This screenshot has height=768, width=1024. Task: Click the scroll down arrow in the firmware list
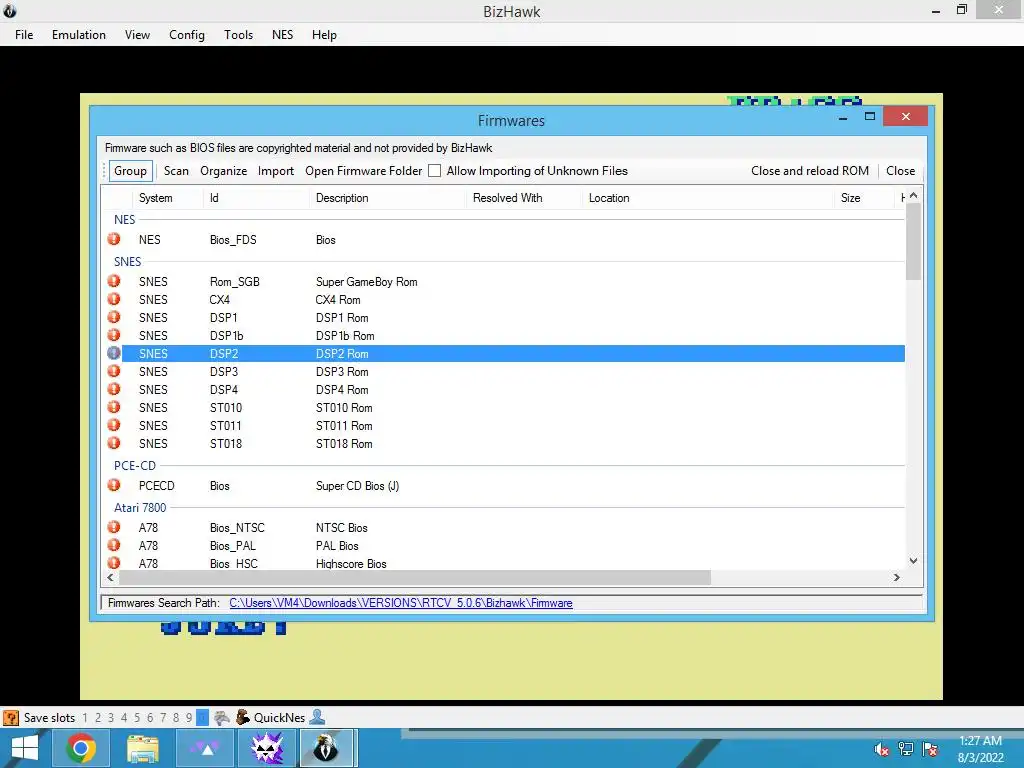[913, 560]
